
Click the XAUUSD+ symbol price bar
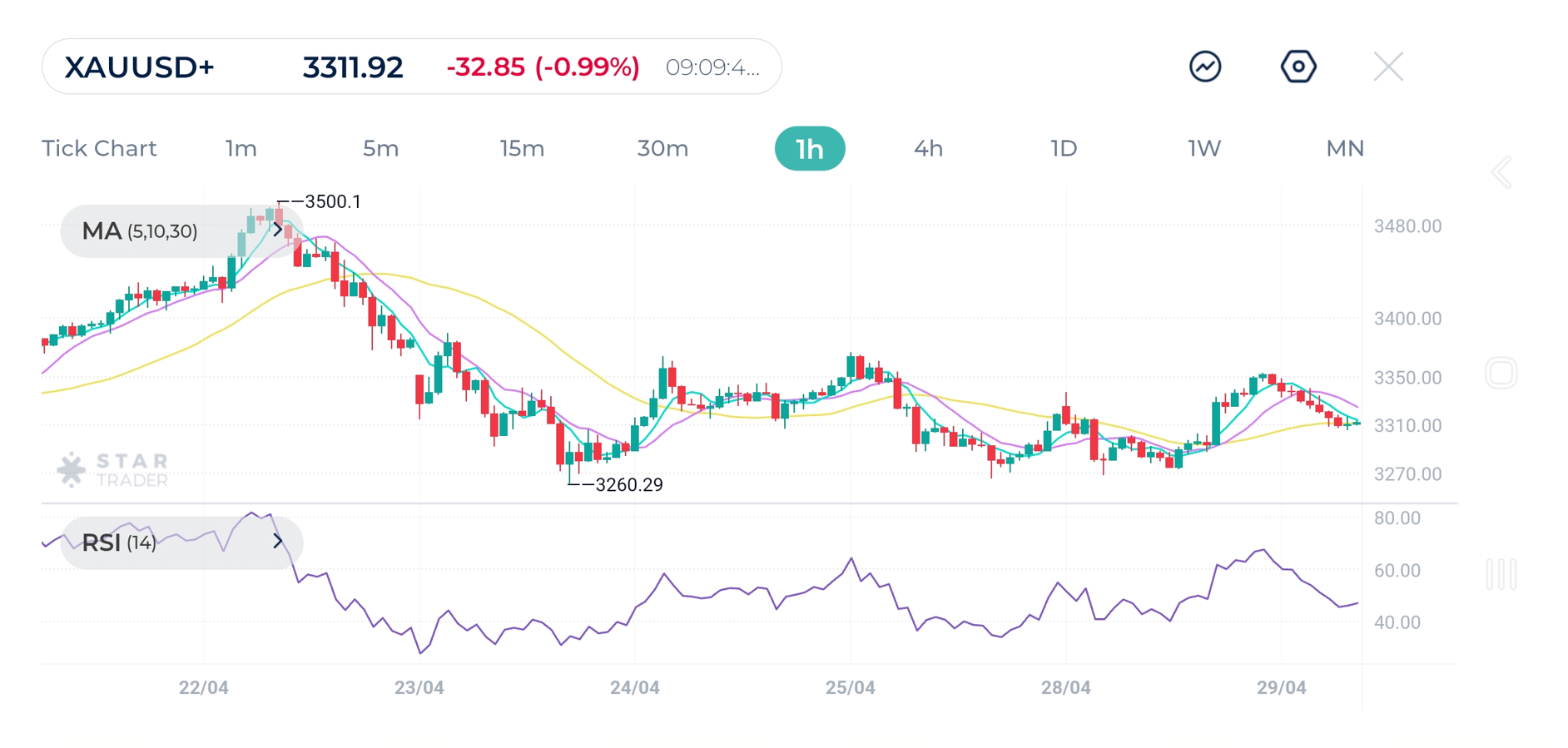(x=411, y=67)
